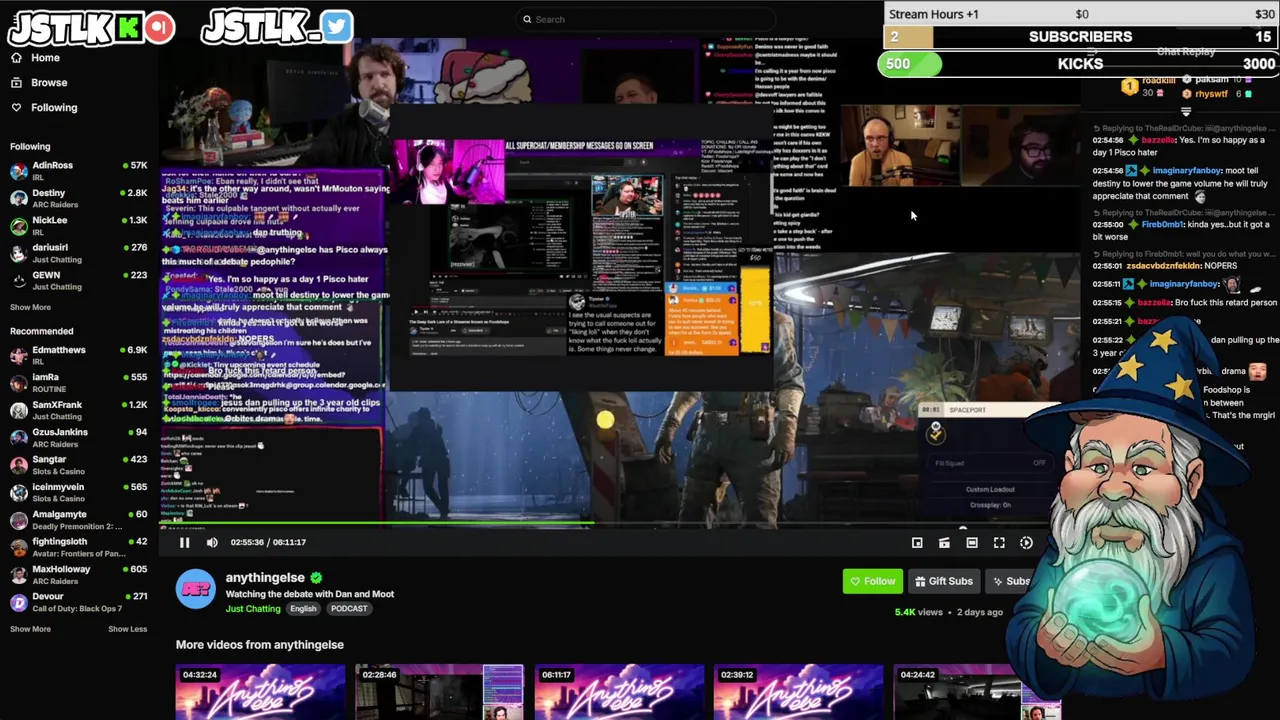This screenshot has width=1280, height=720.
Task: Open player settings gear icon
Action: (x=1026, y=542)
